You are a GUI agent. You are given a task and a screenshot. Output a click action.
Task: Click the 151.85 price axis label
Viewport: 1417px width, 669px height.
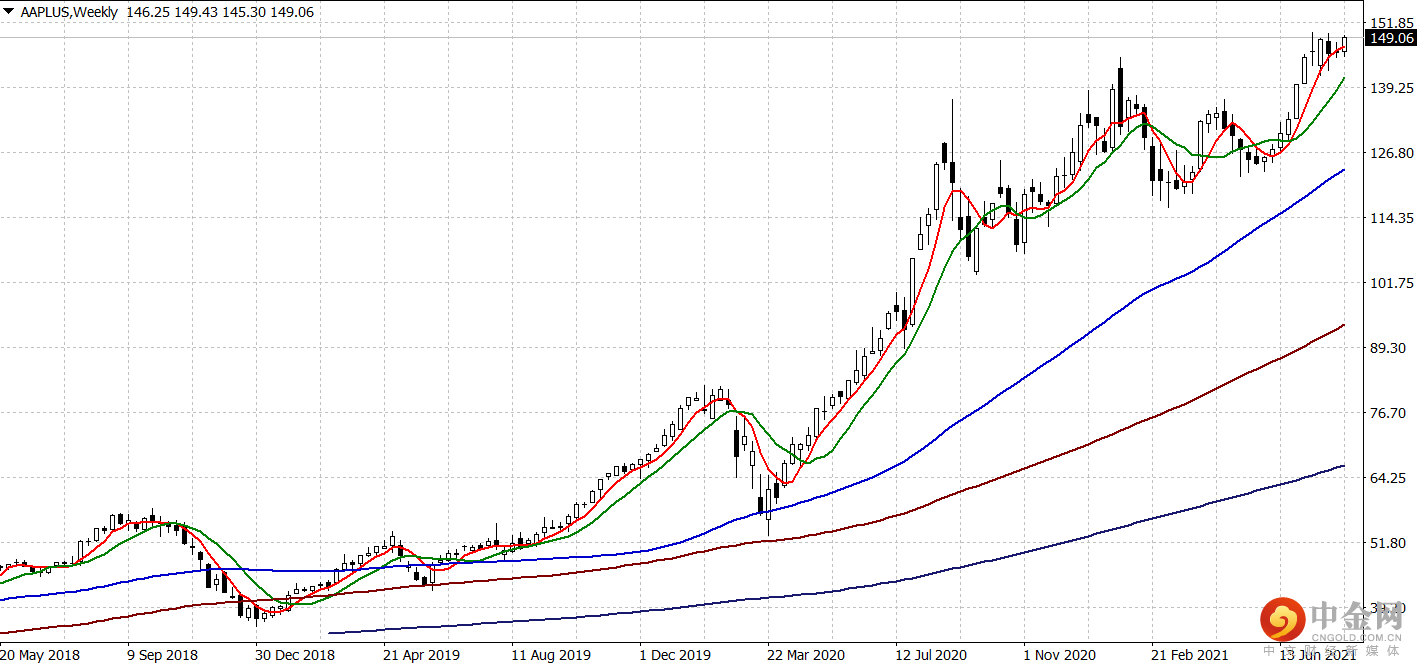pos(1391,22)
